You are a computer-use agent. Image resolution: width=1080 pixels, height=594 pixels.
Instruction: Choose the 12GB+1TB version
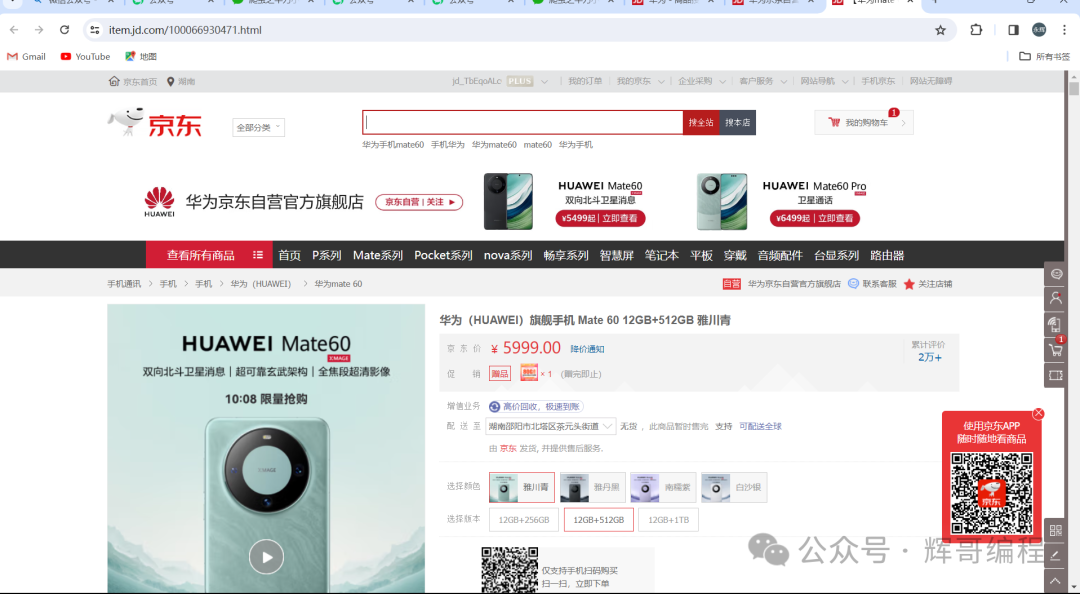click(668, 520)
